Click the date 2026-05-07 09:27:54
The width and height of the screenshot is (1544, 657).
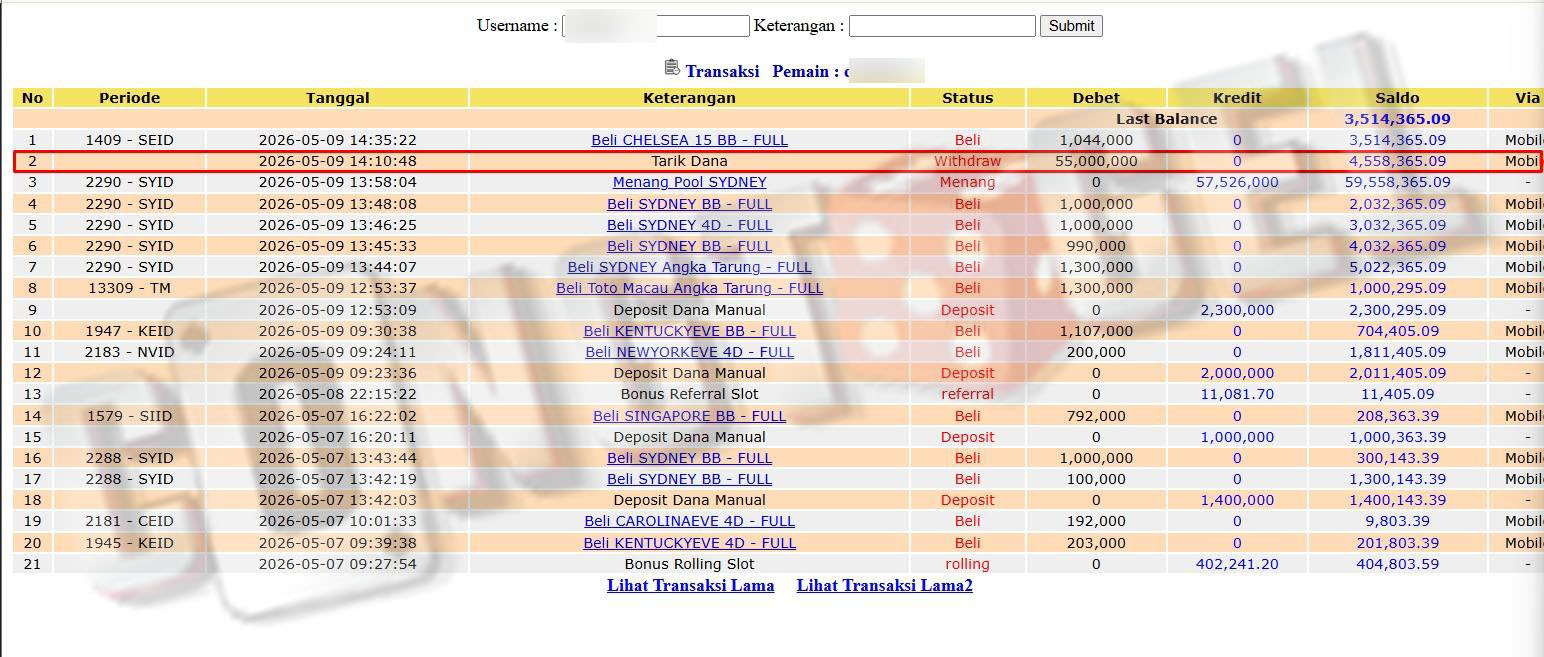pos(337,564)
